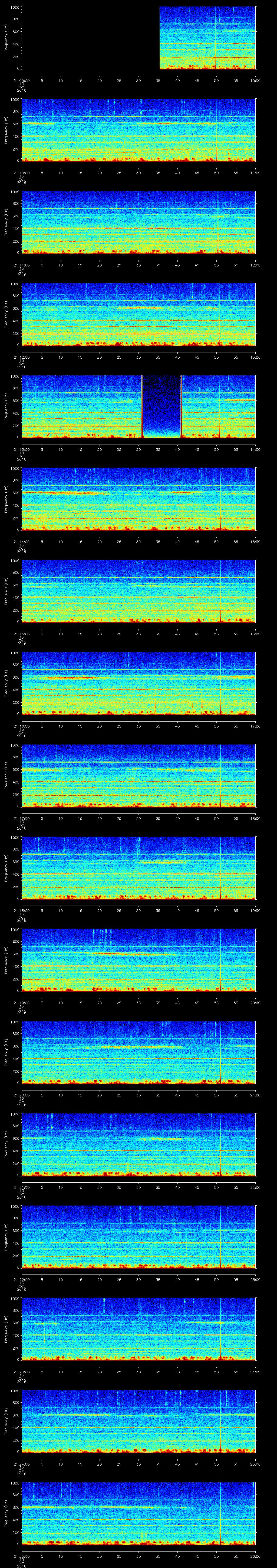277x1568 pixels.
Task: Click the 21:10:00 start time label
Action: (21, 173)
